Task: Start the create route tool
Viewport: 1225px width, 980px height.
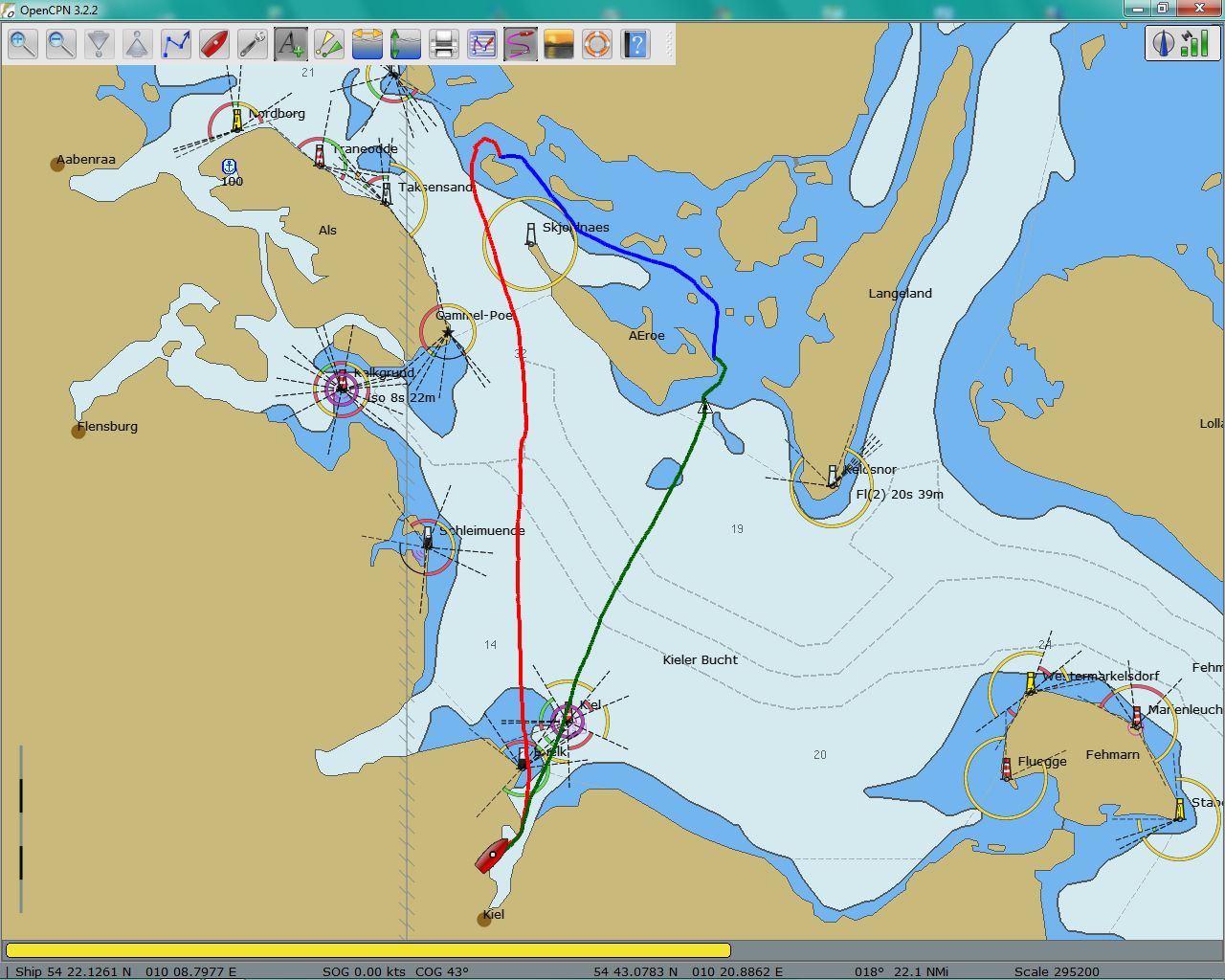Action: (x=176, y=44)
